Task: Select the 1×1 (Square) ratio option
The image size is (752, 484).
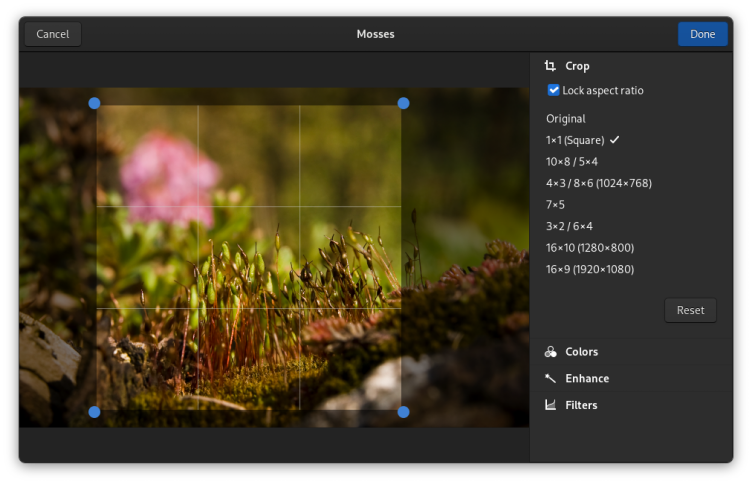Action: [575, 140]
